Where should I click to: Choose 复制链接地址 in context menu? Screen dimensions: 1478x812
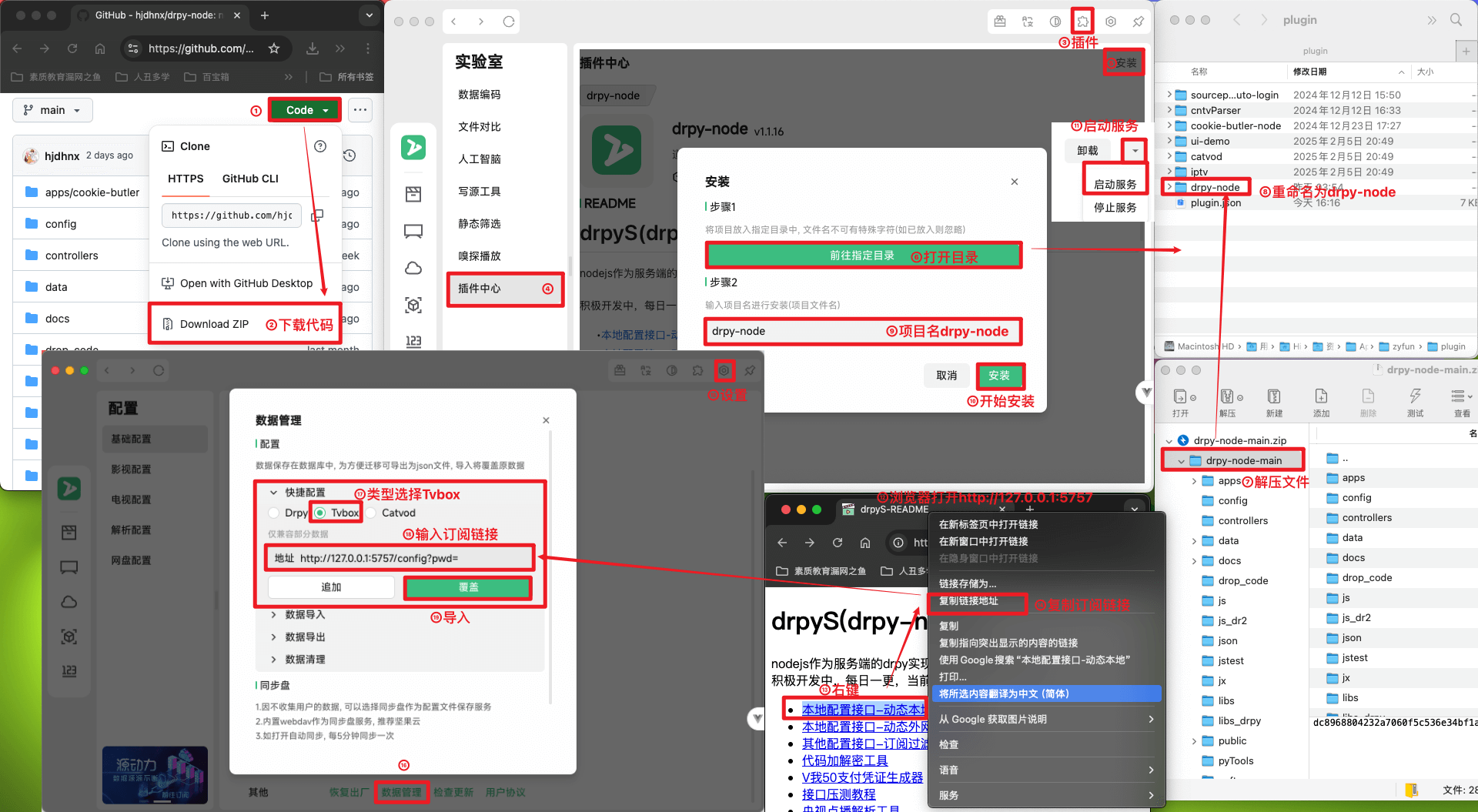tap(968, 601)
